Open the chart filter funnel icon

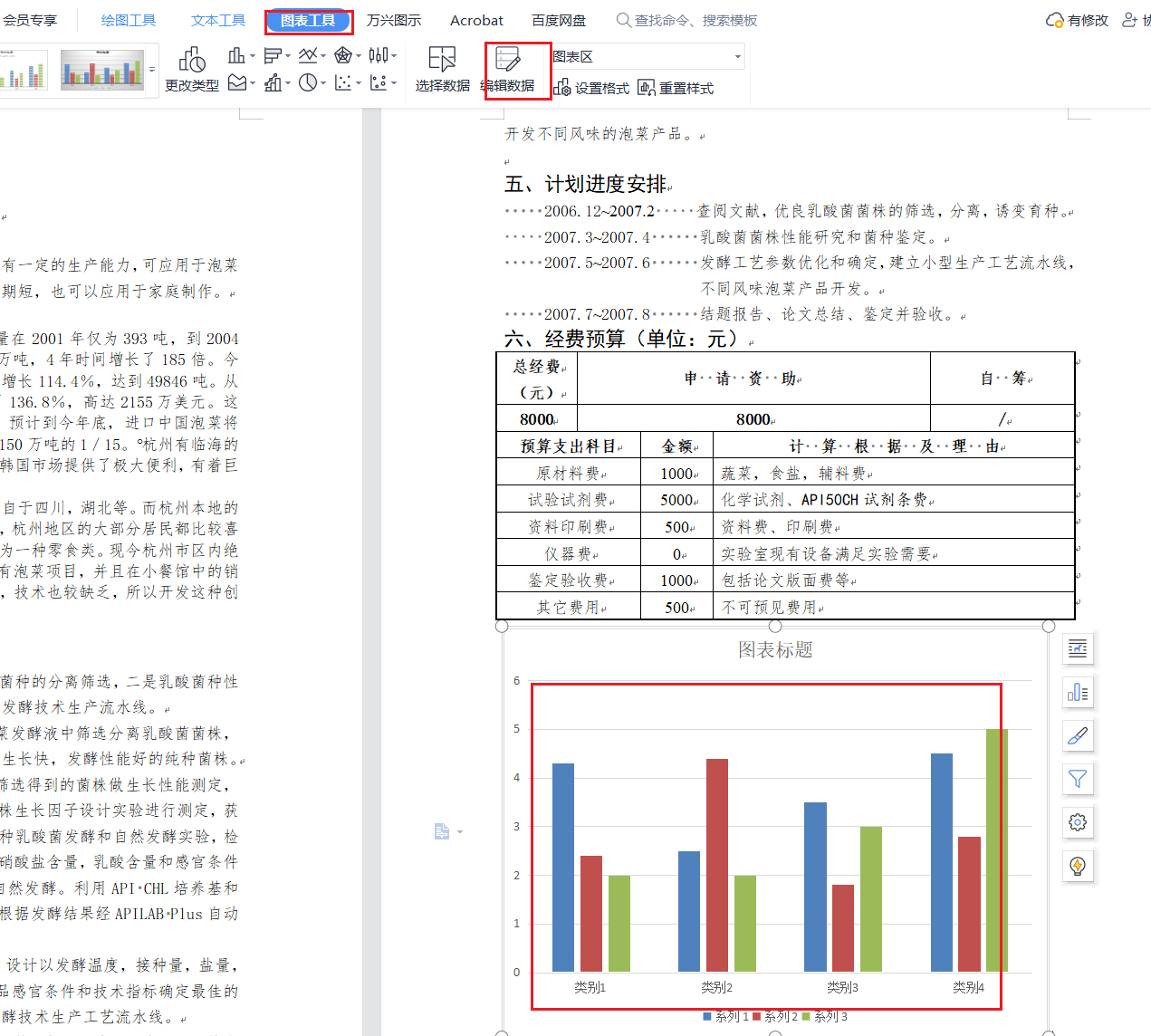point(1077,779)
